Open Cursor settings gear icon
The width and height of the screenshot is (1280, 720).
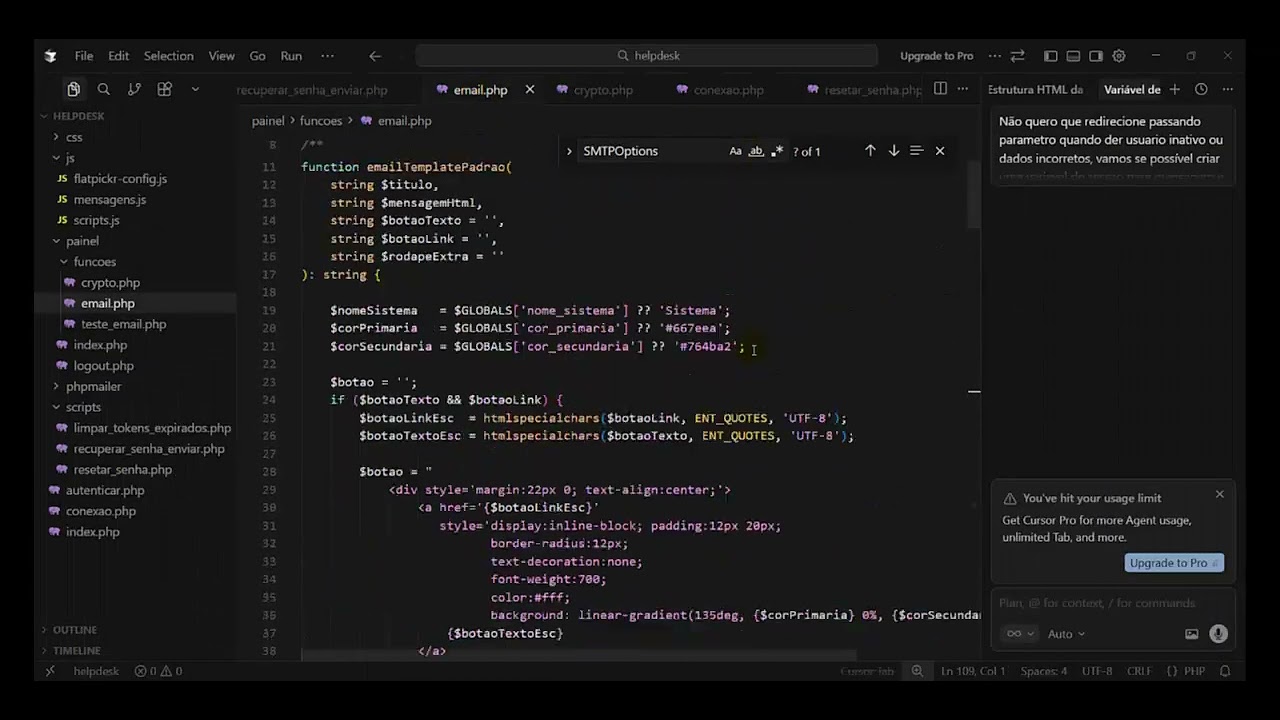coord(1119,56)
